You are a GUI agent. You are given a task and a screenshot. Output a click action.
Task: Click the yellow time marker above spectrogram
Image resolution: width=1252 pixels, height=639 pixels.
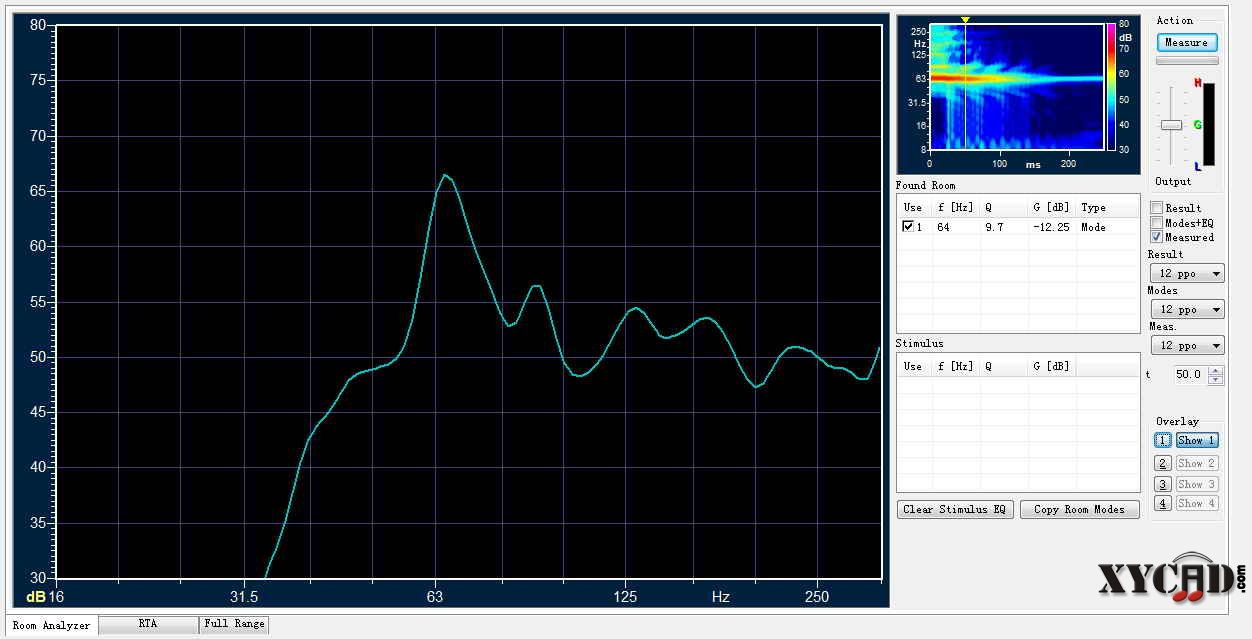(965, 20)
